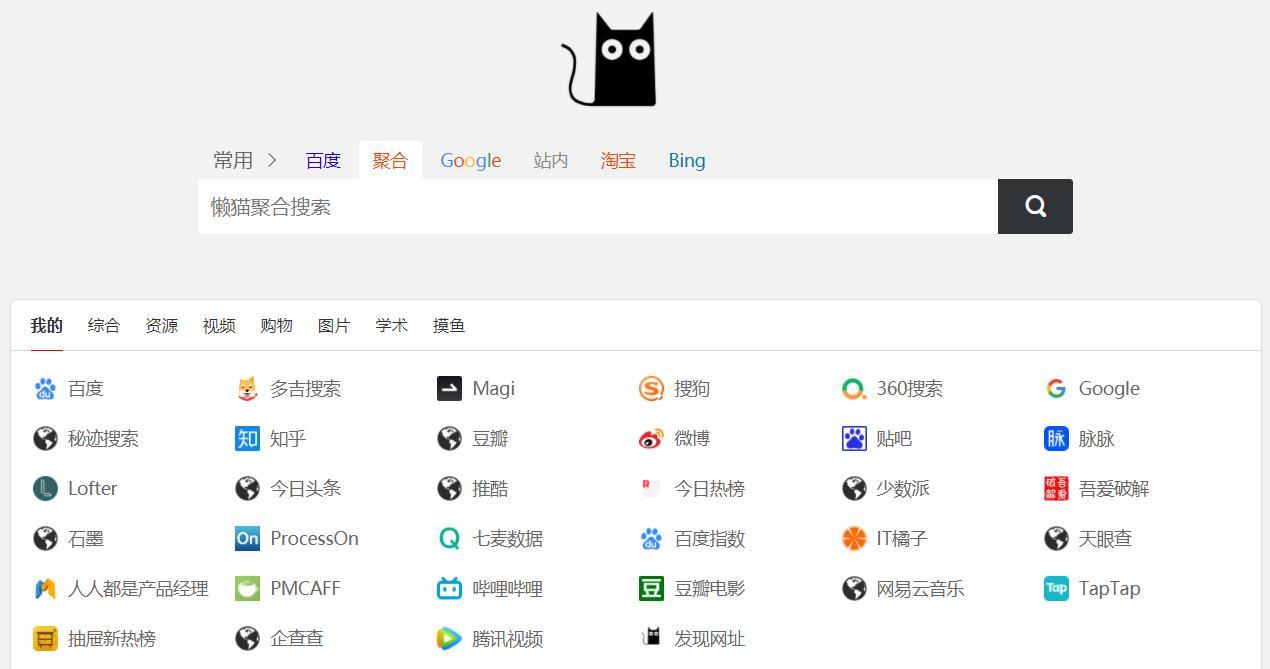Select the 百度 search engine tab
The width and height of the screenshot is (1270, 669).
click(323, 160)
